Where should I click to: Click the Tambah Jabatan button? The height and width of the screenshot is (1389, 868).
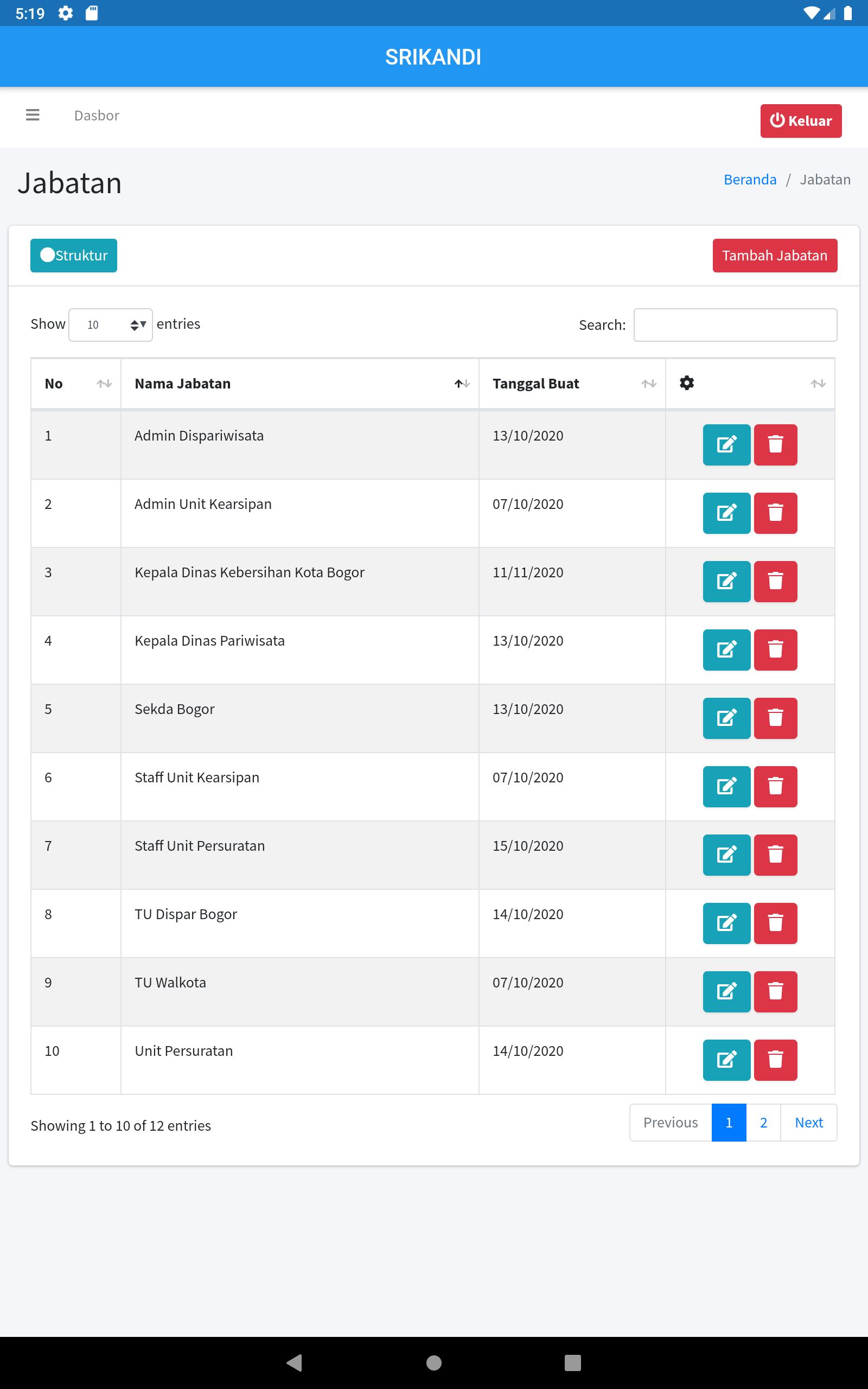[775, 256]
